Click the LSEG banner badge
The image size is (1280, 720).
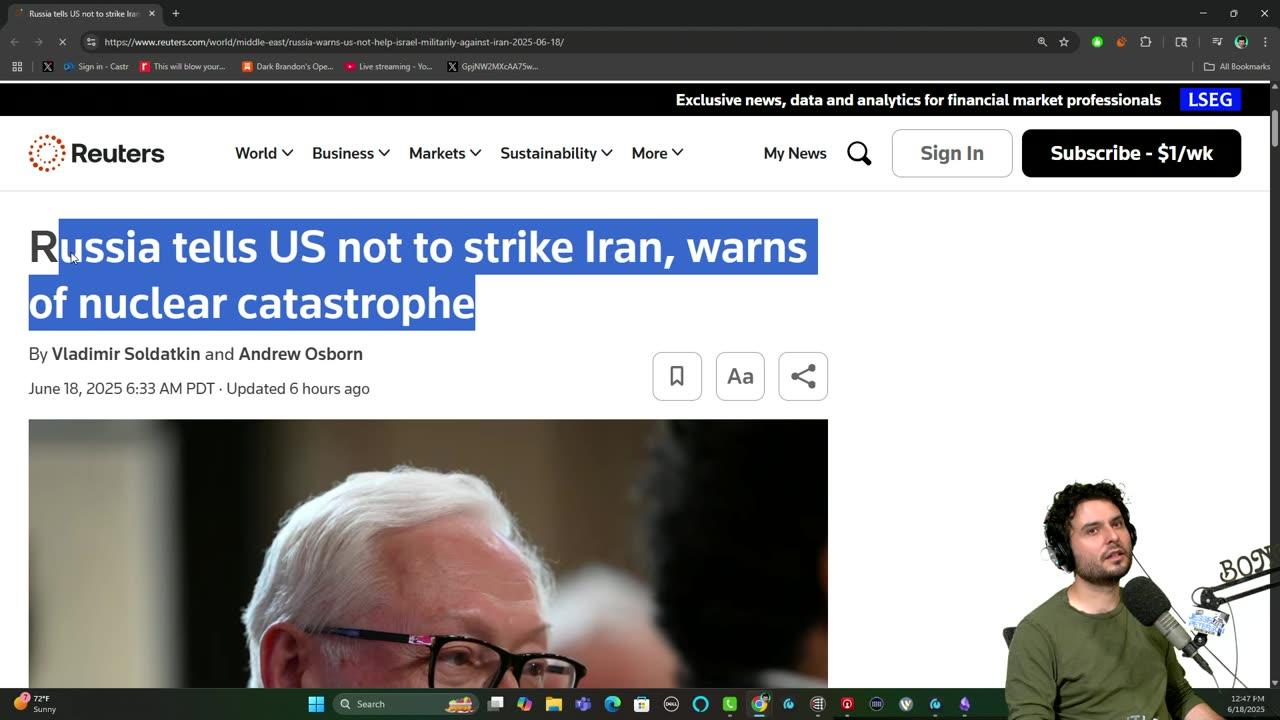pos(1210,99)
